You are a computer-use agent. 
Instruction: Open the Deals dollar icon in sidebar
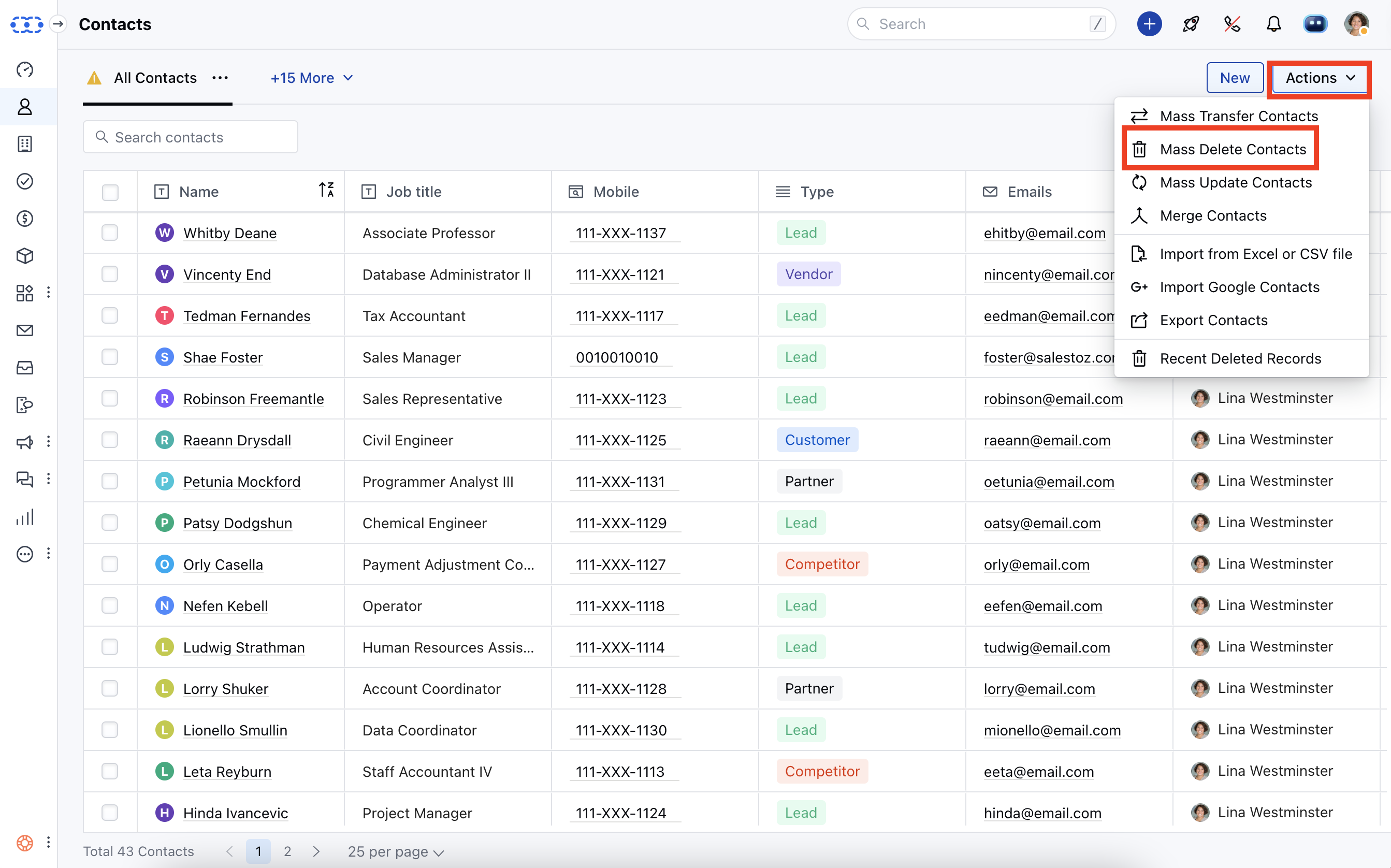pos(25,219)
